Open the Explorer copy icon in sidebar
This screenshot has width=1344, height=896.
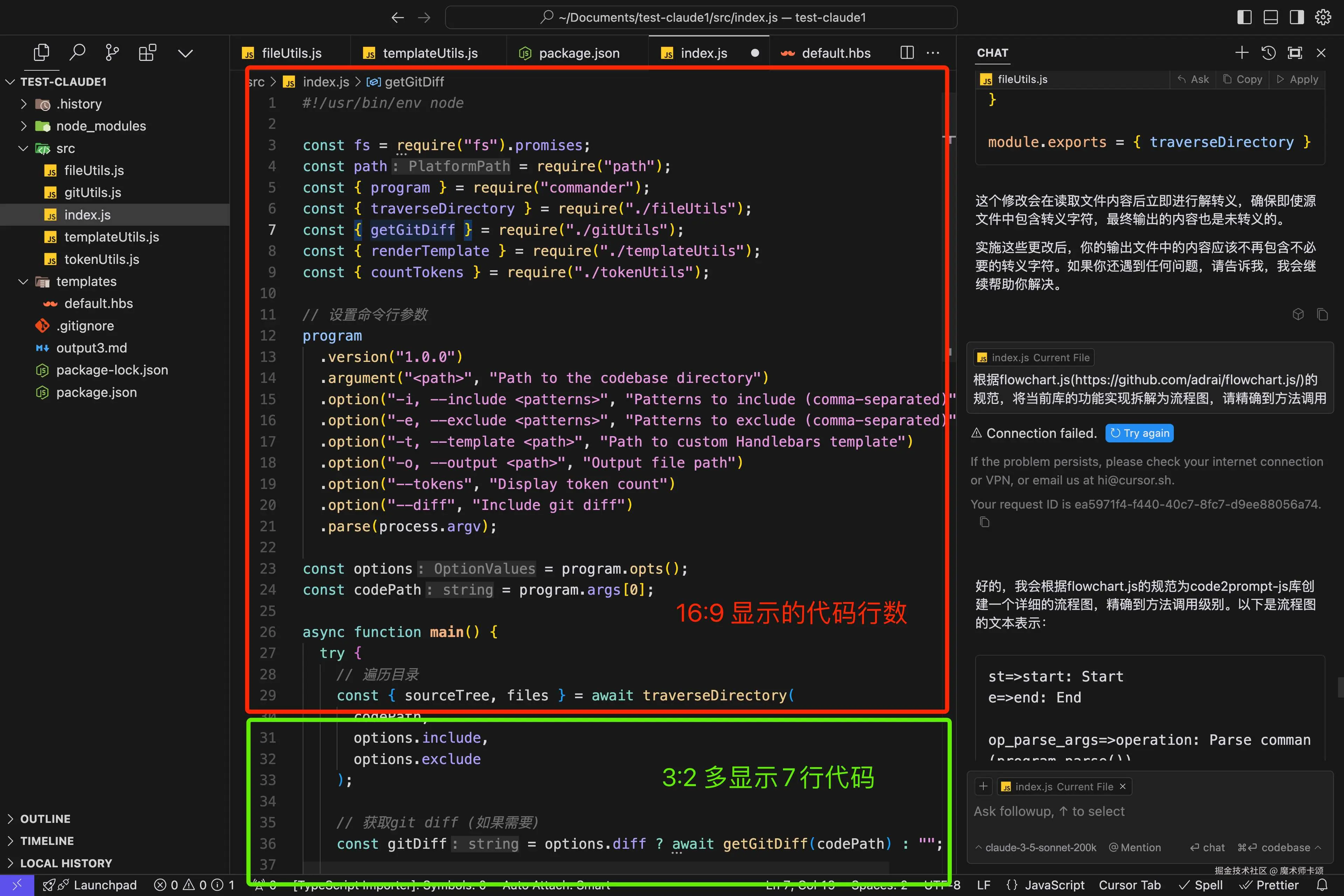point(41,52)
